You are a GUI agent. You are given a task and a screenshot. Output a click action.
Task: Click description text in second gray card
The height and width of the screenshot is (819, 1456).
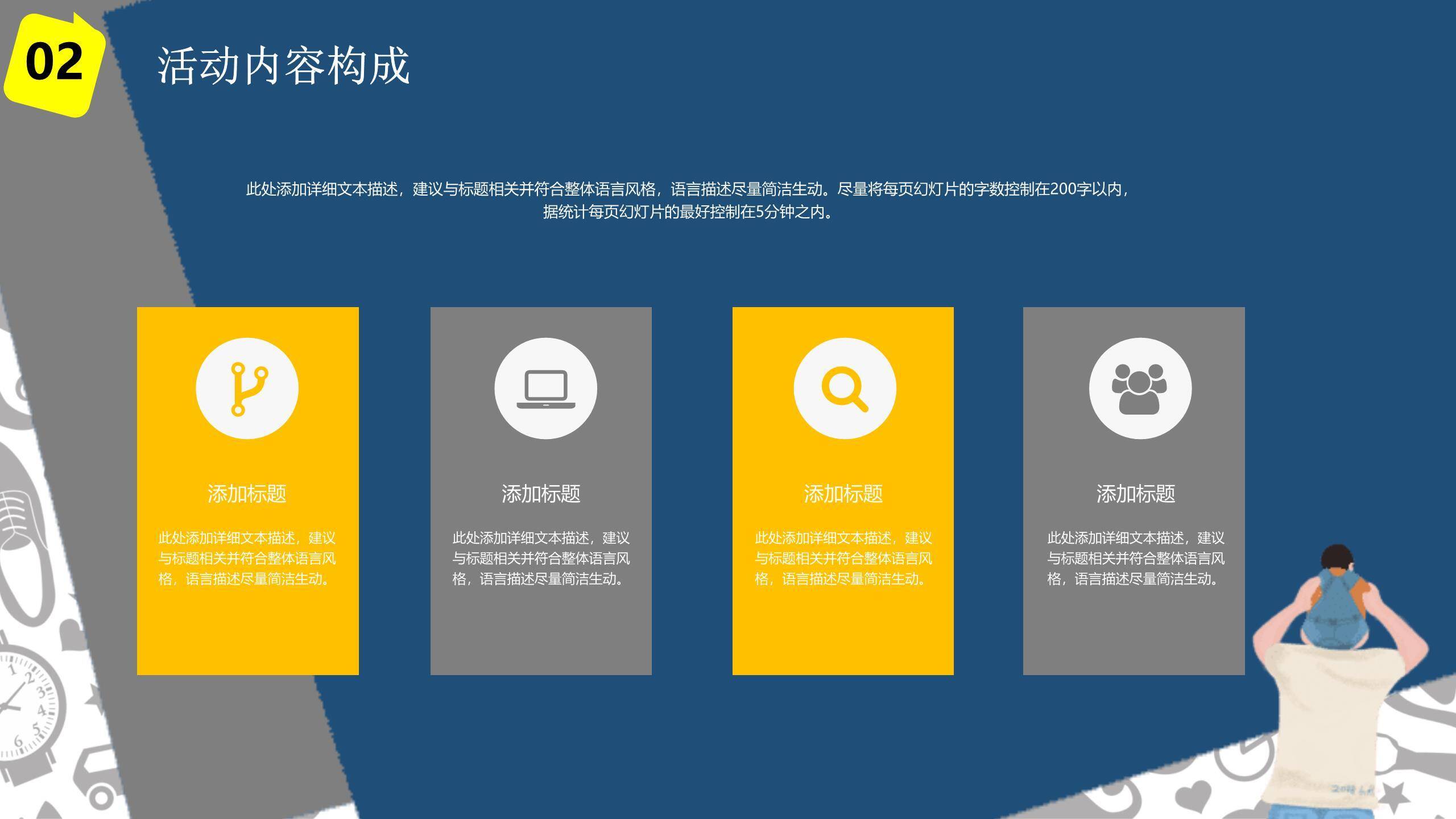point(541,558)
